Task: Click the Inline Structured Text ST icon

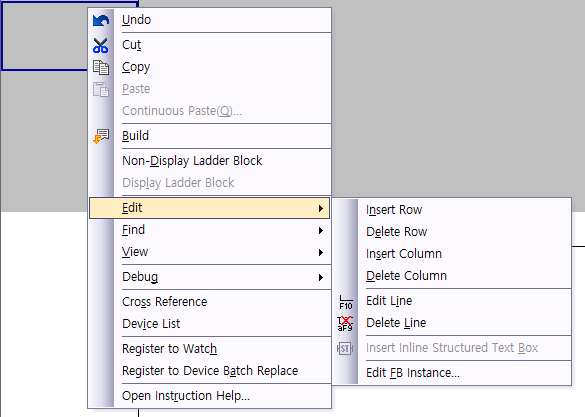Action: tap(345, 348)
